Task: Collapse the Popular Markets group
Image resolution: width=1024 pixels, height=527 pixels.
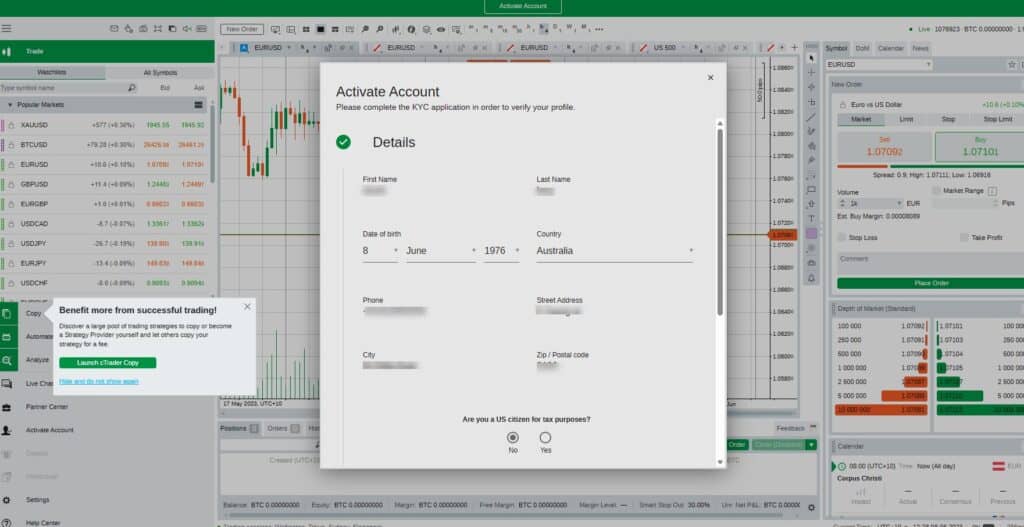Action: click(10, 104)
